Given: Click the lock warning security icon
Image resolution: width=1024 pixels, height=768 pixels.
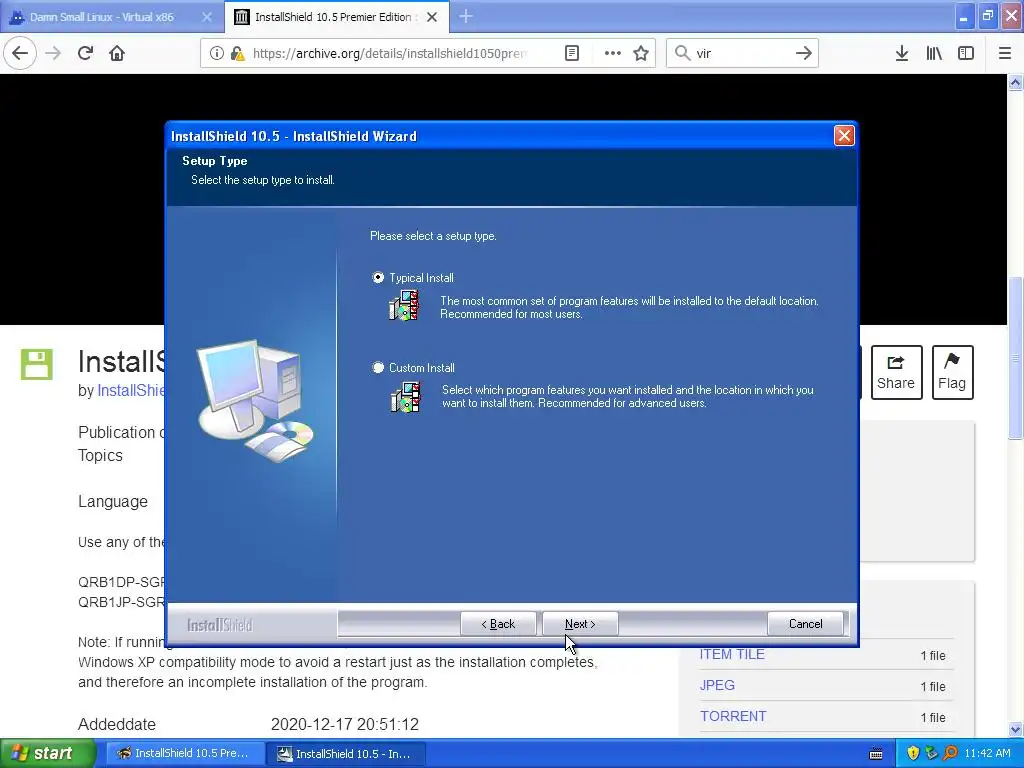Looking at the screenshot, I should [237, 53].
